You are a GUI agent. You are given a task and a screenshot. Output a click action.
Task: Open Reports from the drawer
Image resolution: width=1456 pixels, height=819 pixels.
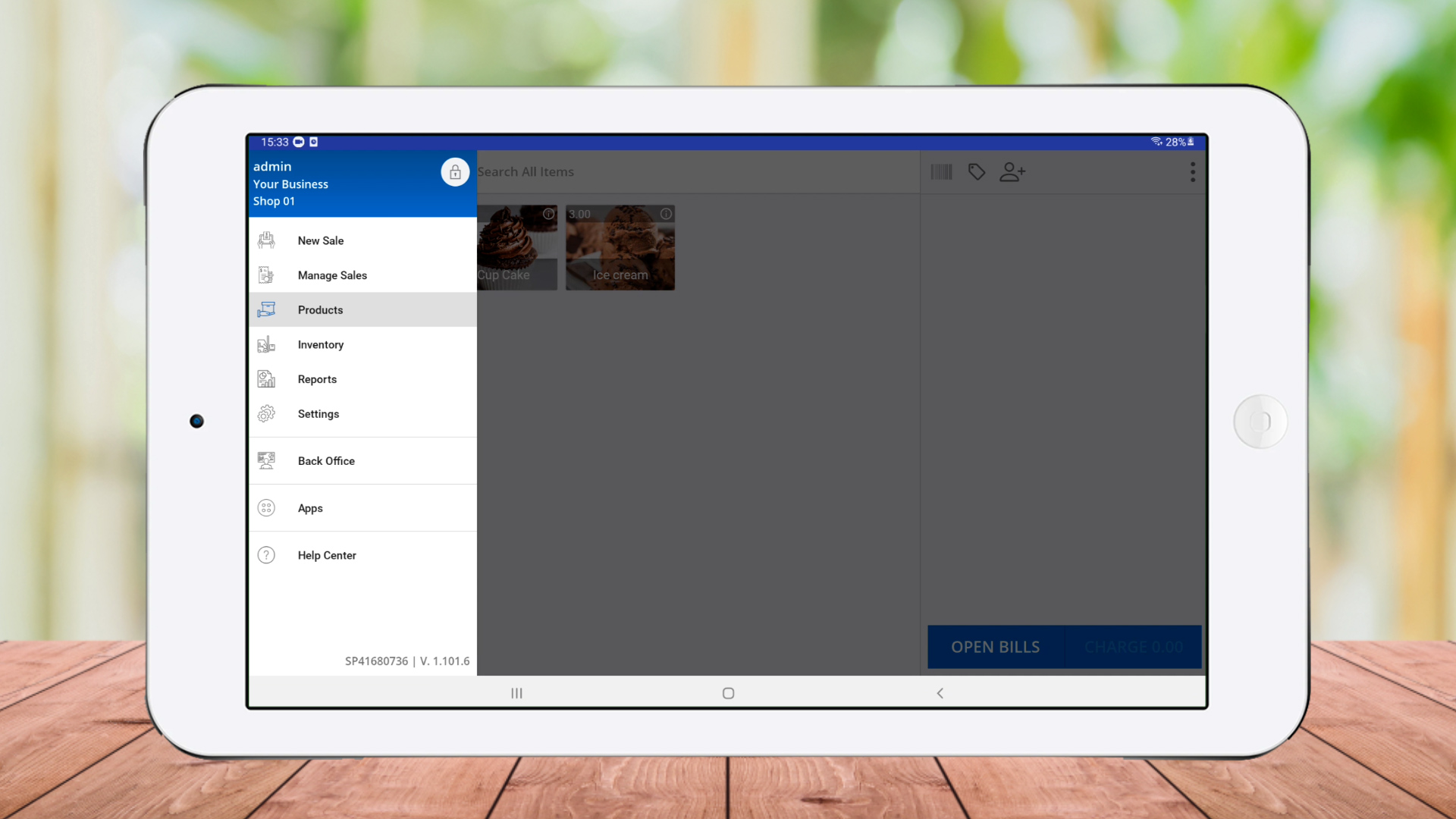pos(317,379)
